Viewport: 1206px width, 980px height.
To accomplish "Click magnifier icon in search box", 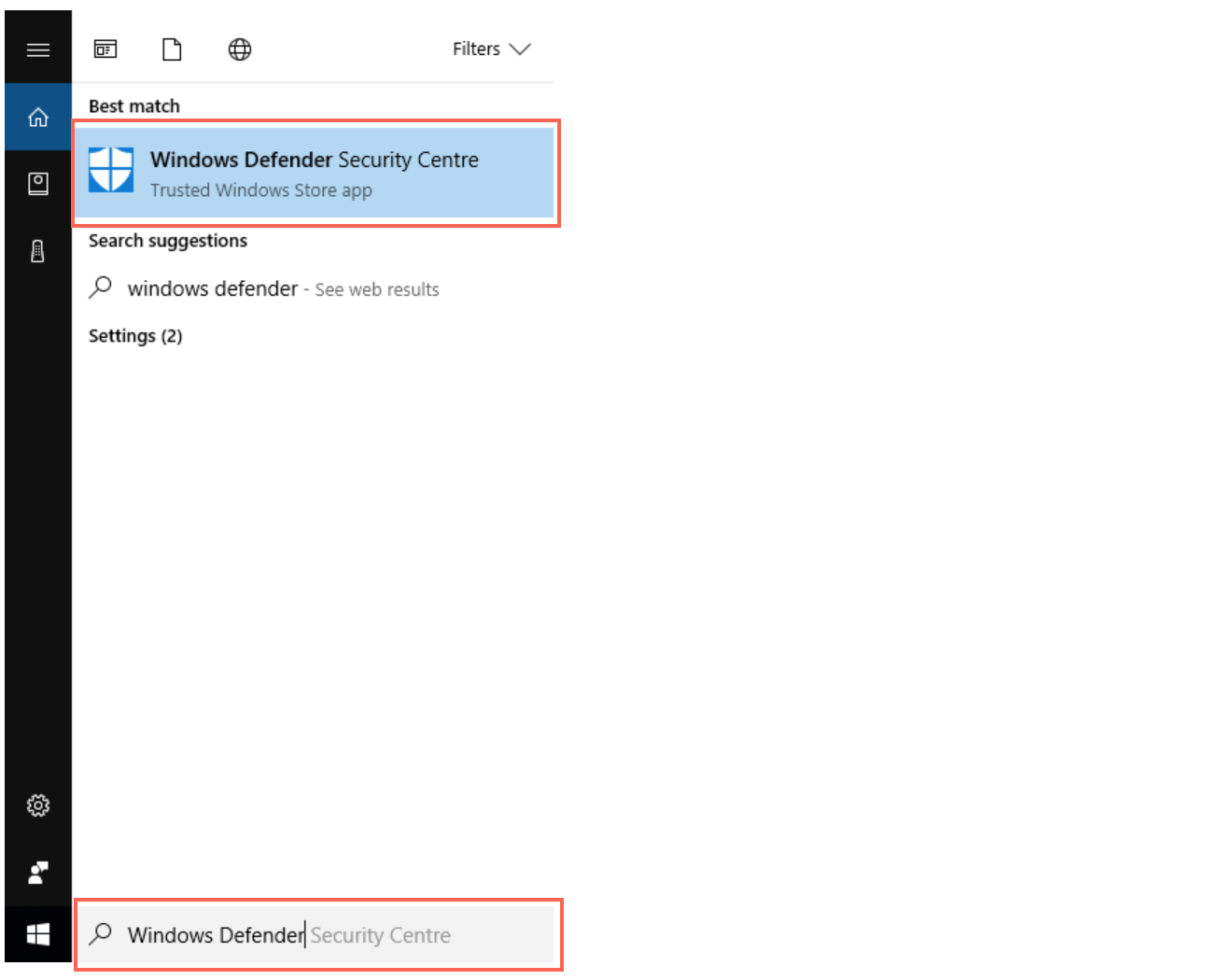I will coord(100,933).
